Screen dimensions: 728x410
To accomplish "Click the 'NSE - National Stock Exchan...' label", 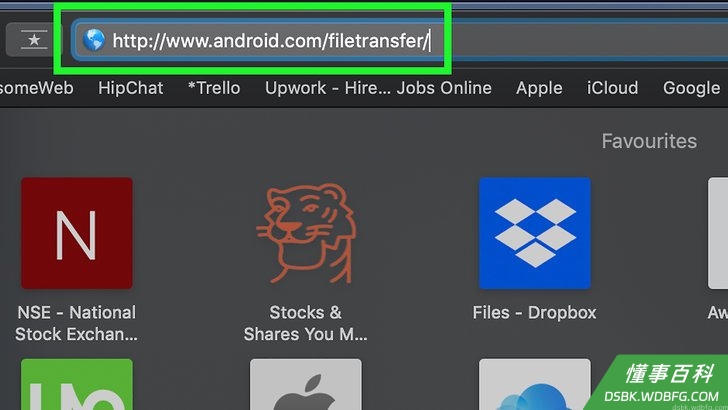I will 77,323.
